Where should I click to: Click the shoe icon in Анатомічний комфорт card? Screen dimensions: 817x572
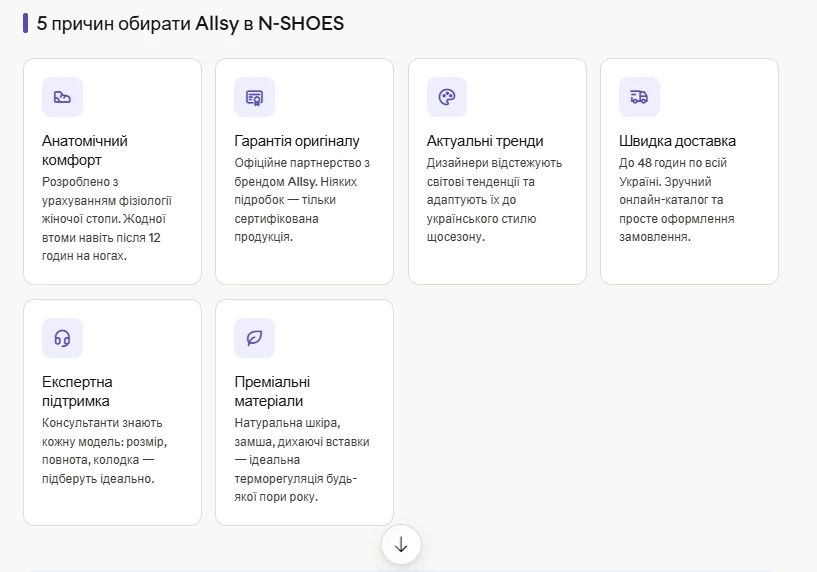[63, 97]
